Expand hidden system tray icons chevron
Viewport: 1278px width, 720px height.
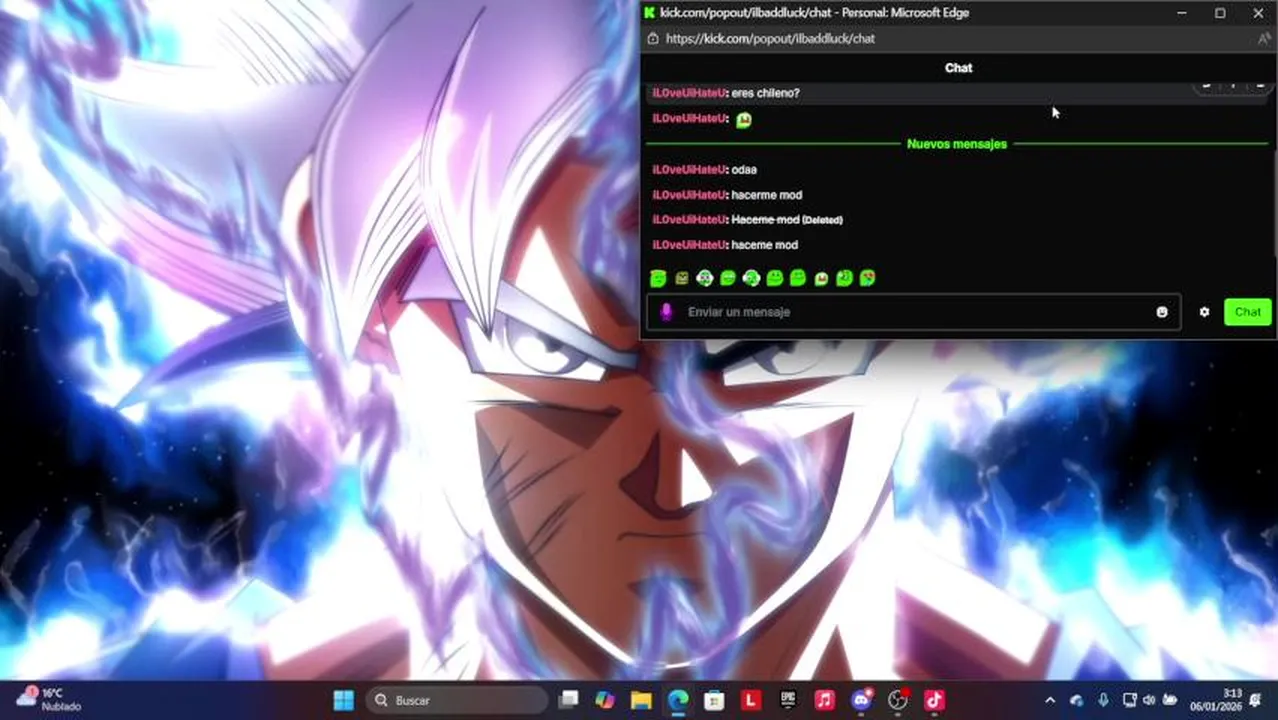(x=1049, y=701)
